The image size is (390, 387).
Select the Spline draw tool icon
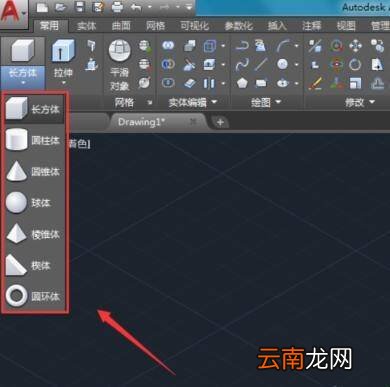pos(242,65)
